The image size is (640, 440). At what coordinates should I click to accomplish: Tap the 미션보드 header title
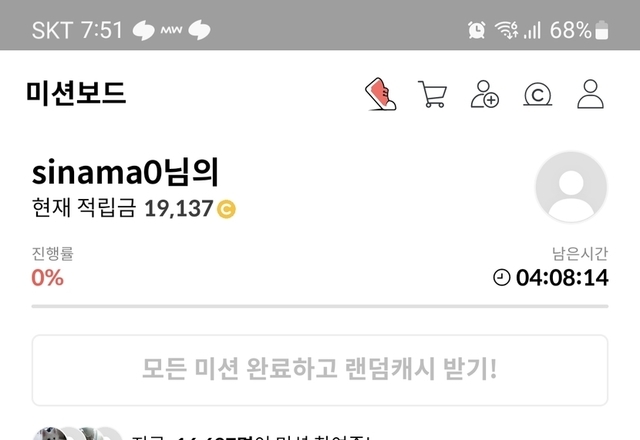point(76,93)
